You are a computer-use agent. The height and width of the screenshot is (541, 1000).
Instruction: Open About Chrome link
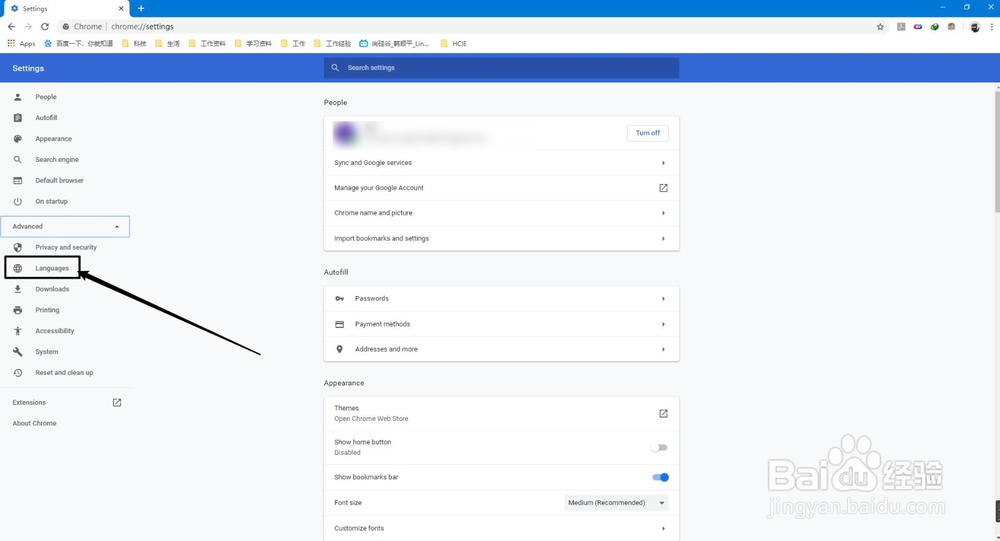[x=34, y=423]
